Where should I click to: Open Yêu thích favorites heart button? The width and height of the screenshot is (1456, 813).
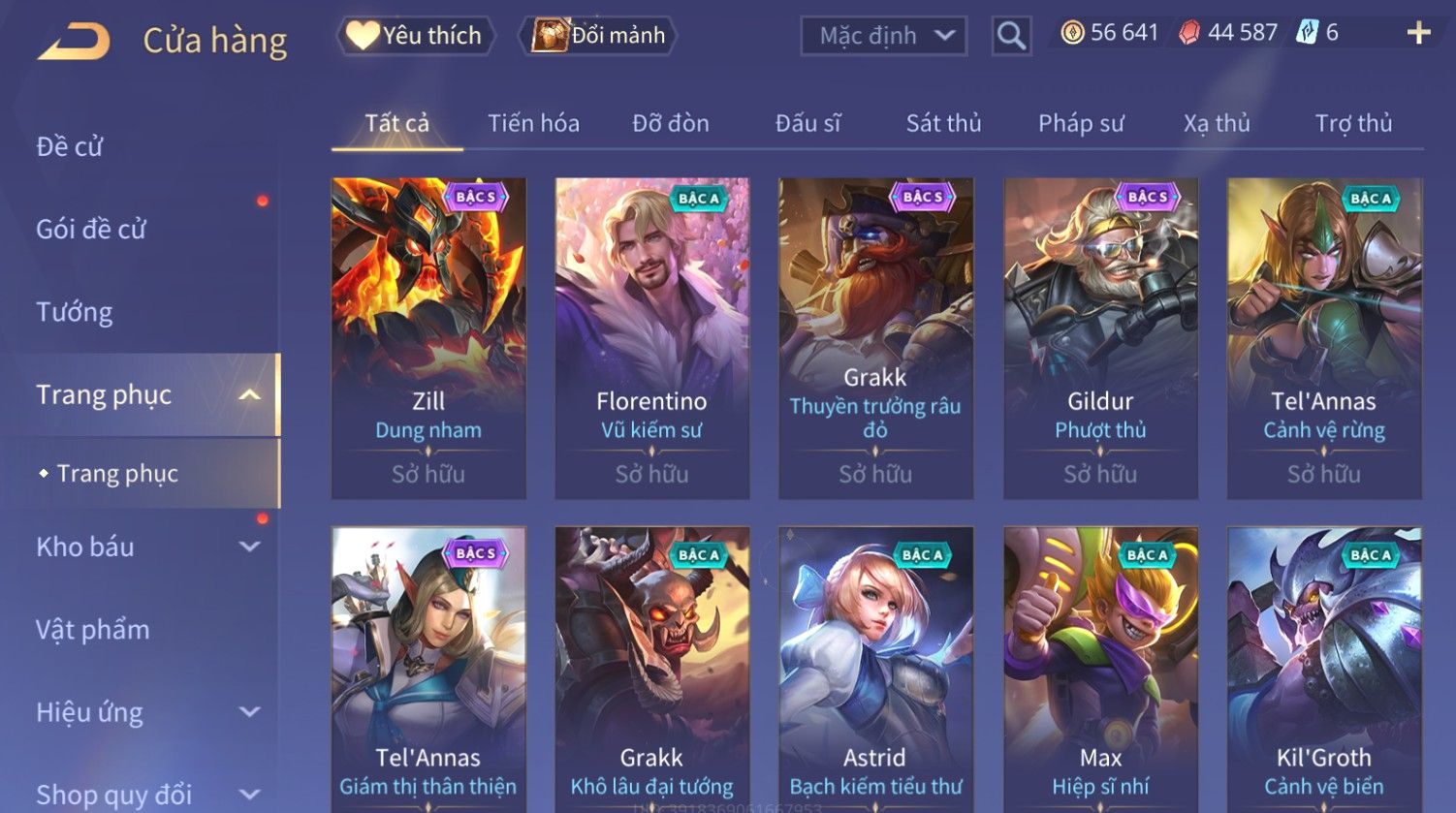[x=417, y=36]
